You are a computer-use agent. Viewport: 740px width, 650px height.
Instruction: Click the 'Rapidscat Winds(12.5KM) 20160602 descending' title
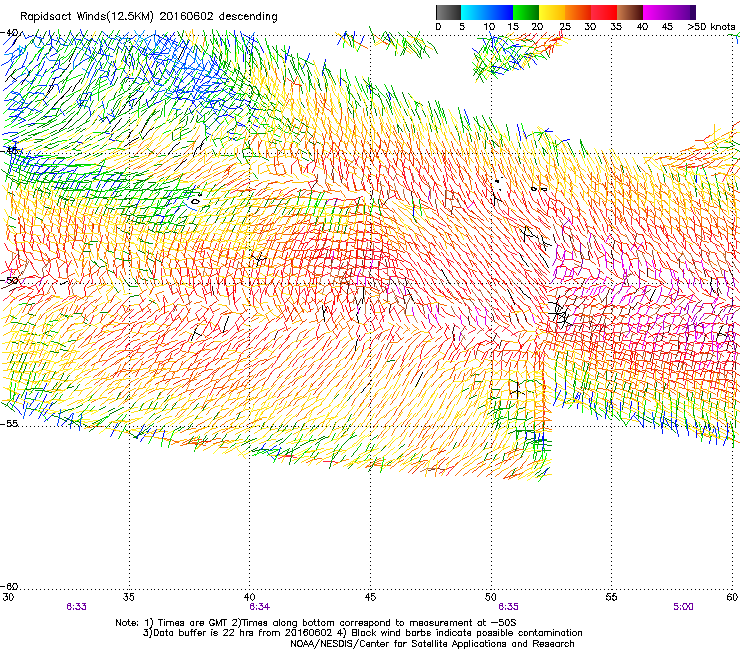click(149, 17)
